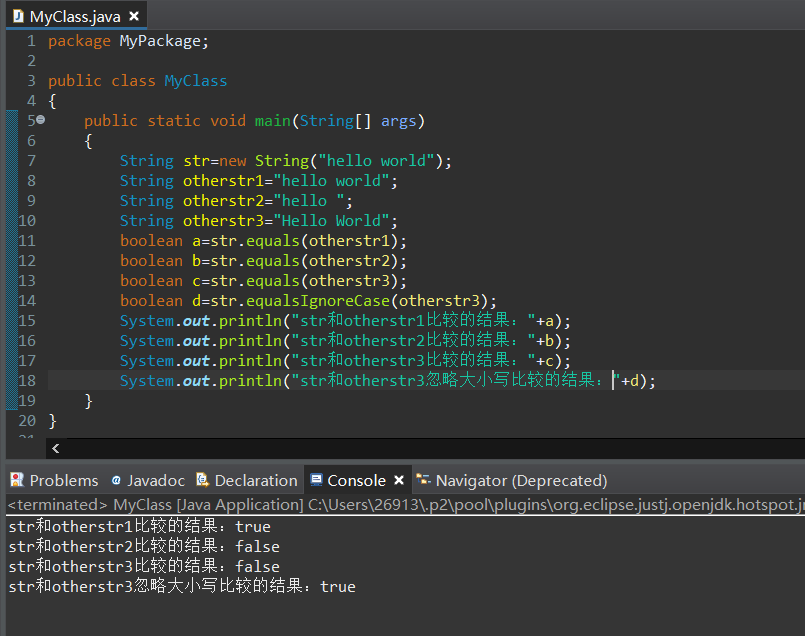Click the closing brace on line 19
The image size is (805, 636).
(x=88, y=401)
